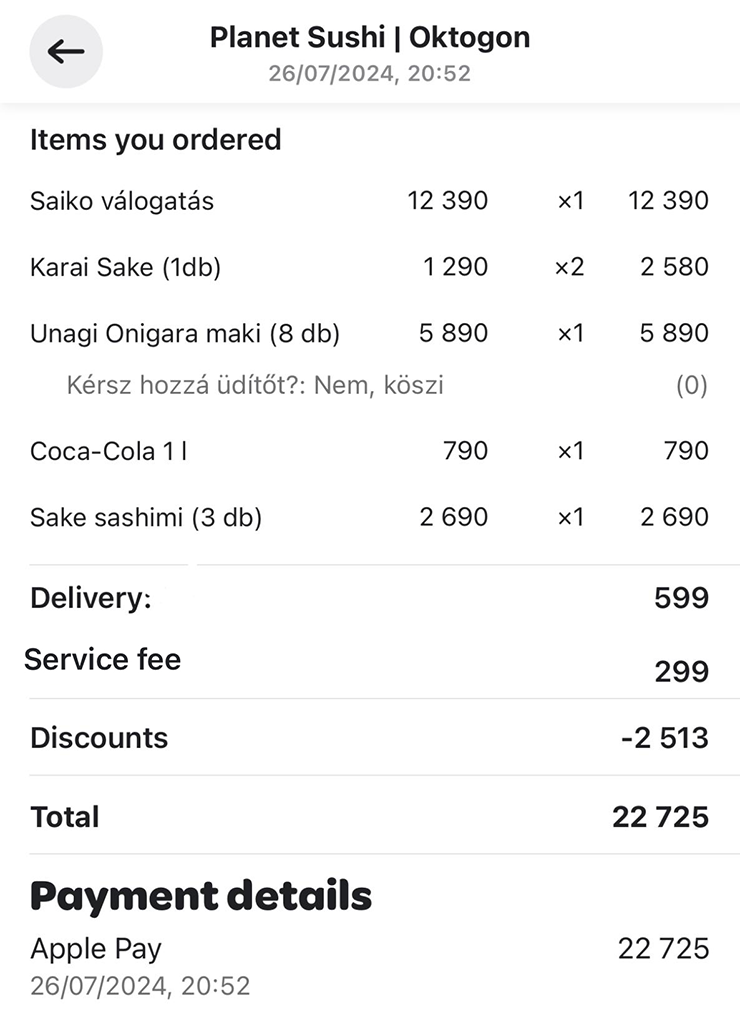The width and height of the screenshot is (740, 1030).
Task: Select the -2 513 discount amount
Action: (664, 738)
